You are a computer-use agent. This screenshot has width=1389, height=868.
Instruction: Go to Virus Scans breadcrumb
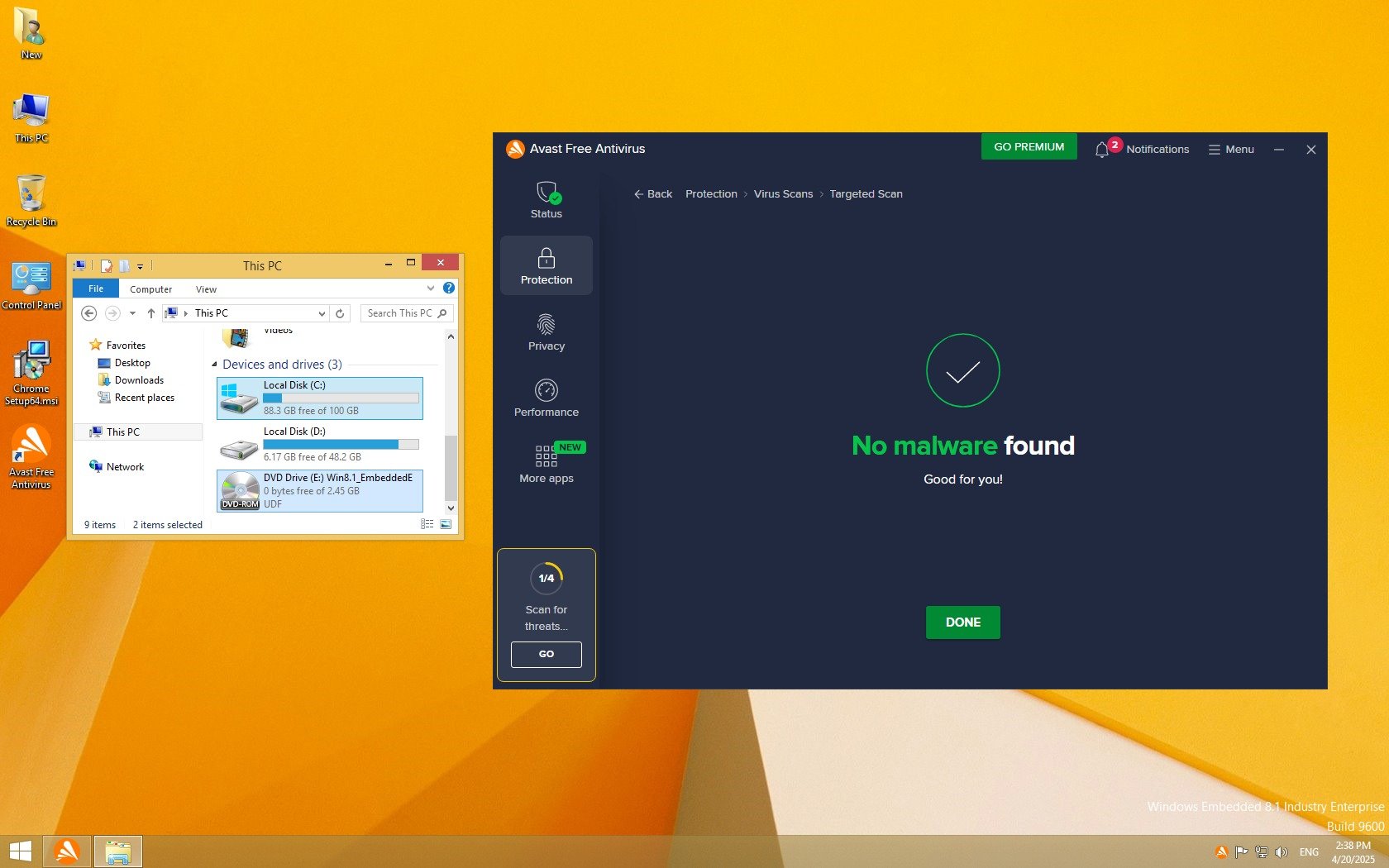(x=783, y=194)
